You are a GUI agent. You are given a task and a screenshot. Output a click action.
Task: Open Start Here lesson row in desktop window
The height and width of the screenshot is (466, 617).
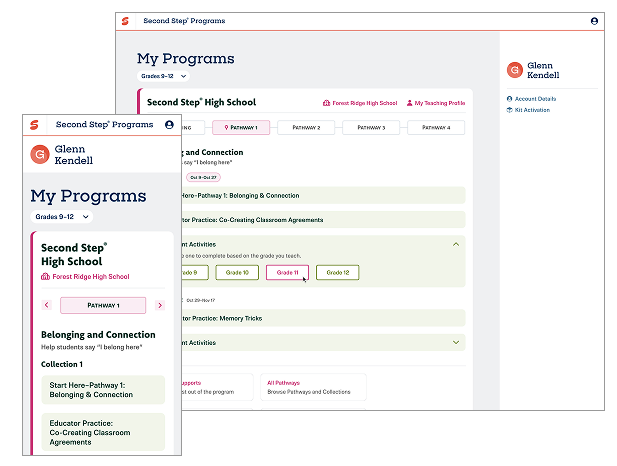323,195
